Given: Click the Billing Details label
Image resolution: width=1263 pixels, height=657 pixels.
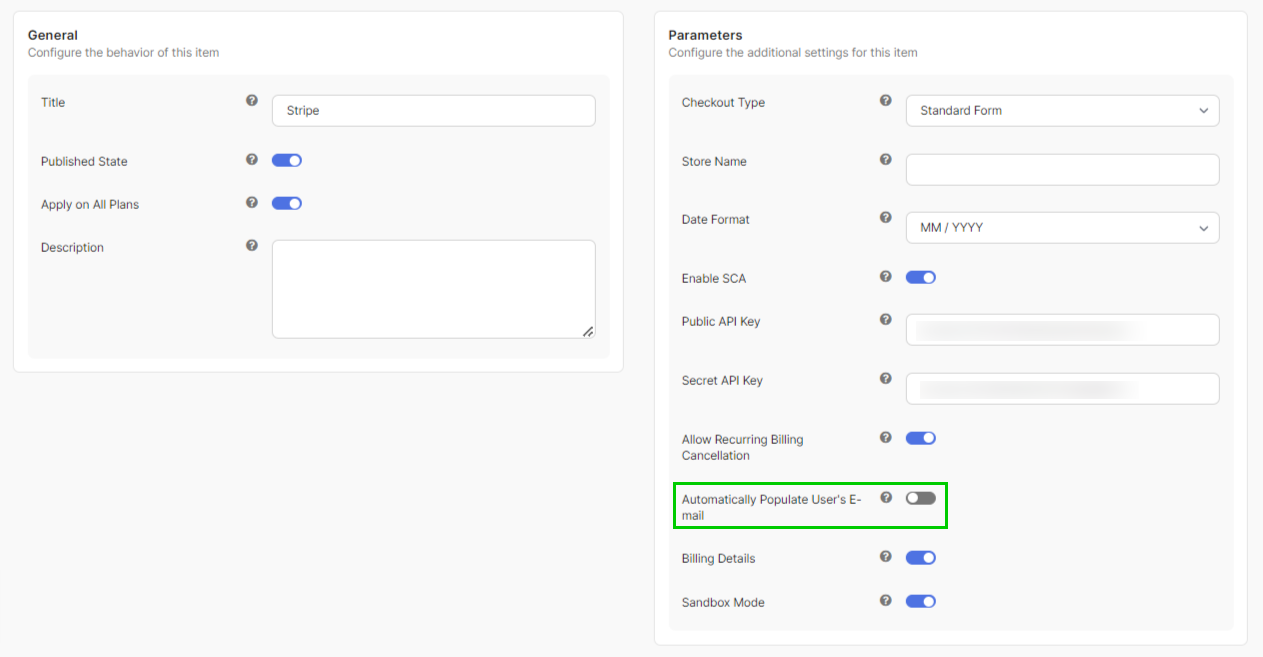Looking at the screenshot, I should [x=718, y=558].
